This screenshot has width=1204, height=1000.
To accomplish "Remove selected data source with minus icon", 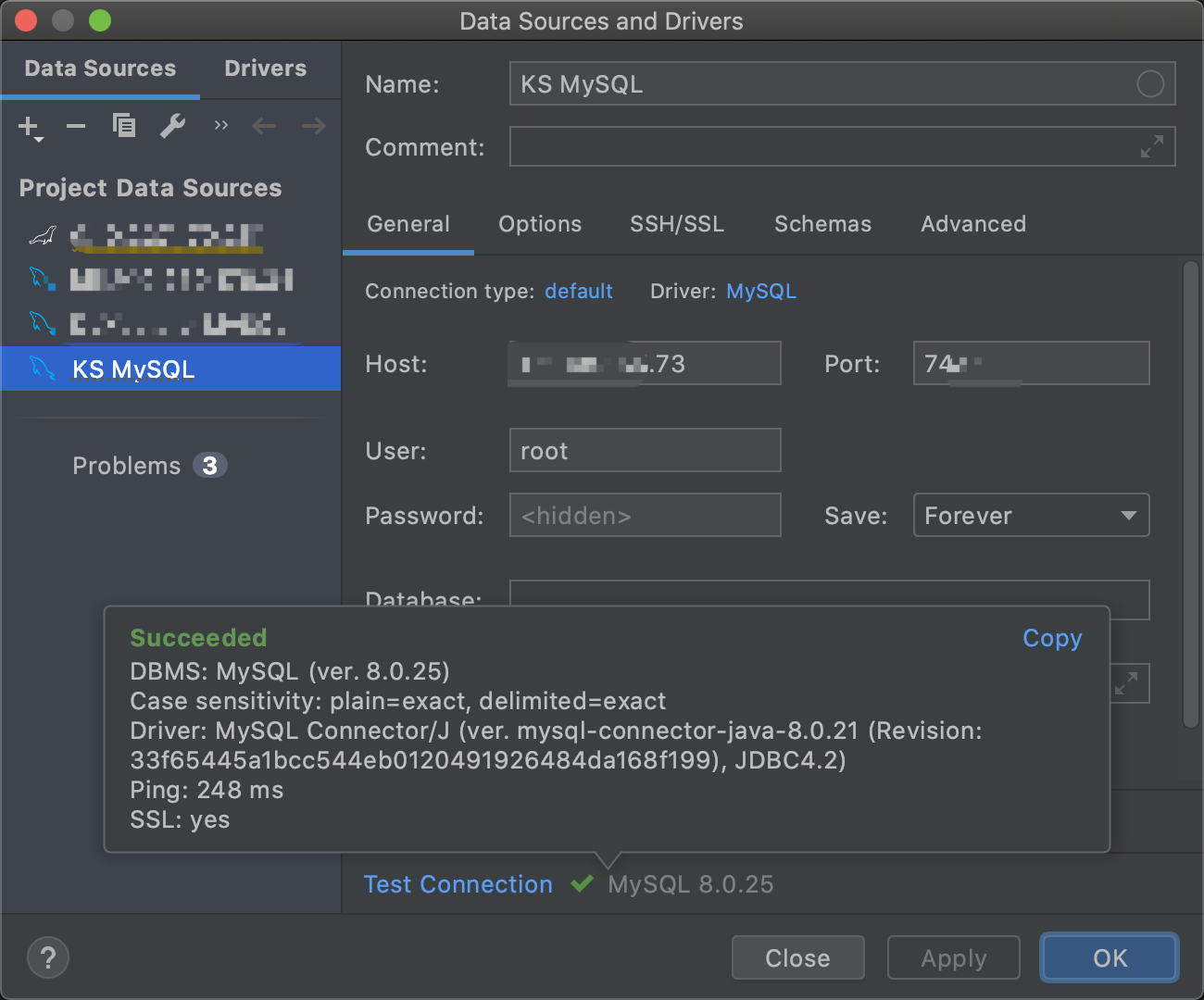I will click(x=76, y=126).
